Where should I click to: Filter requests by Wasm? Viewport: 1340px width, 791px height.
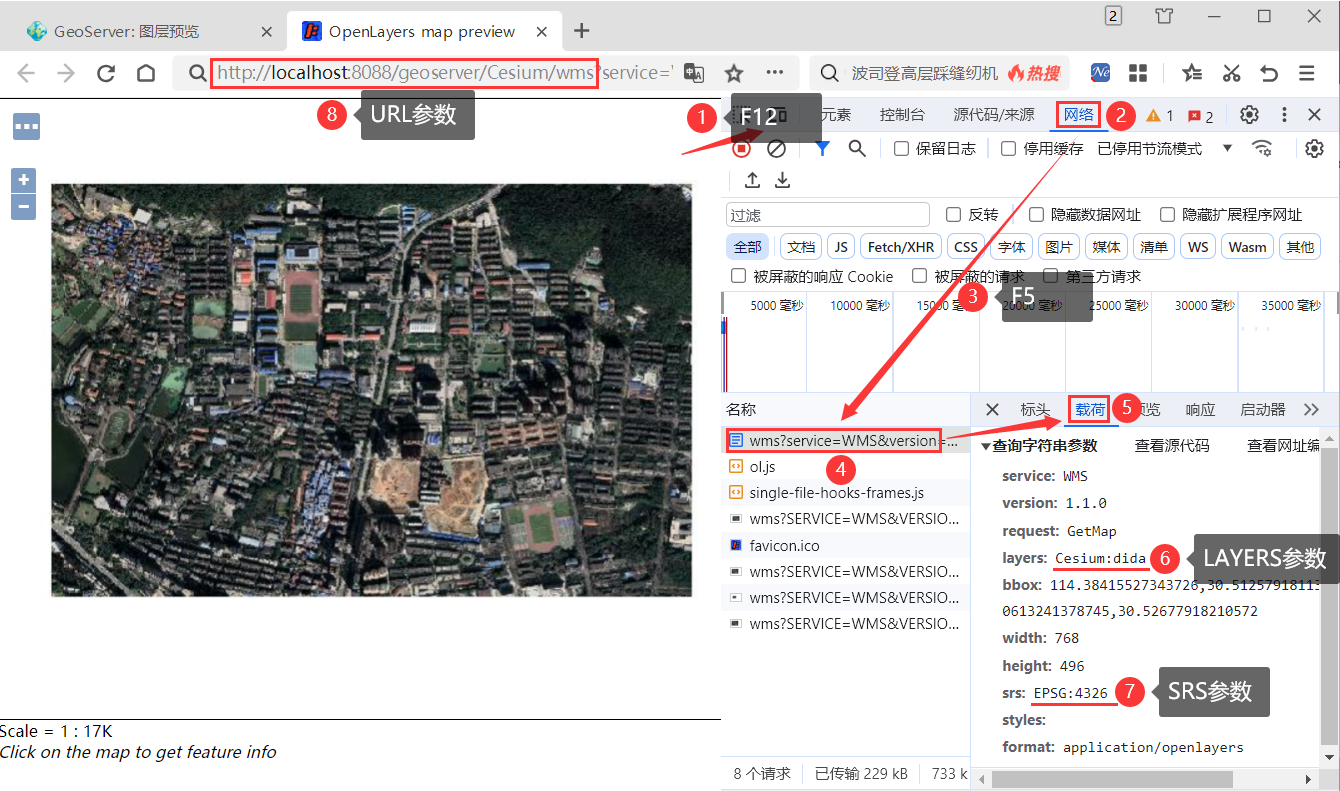point(1247,247)
